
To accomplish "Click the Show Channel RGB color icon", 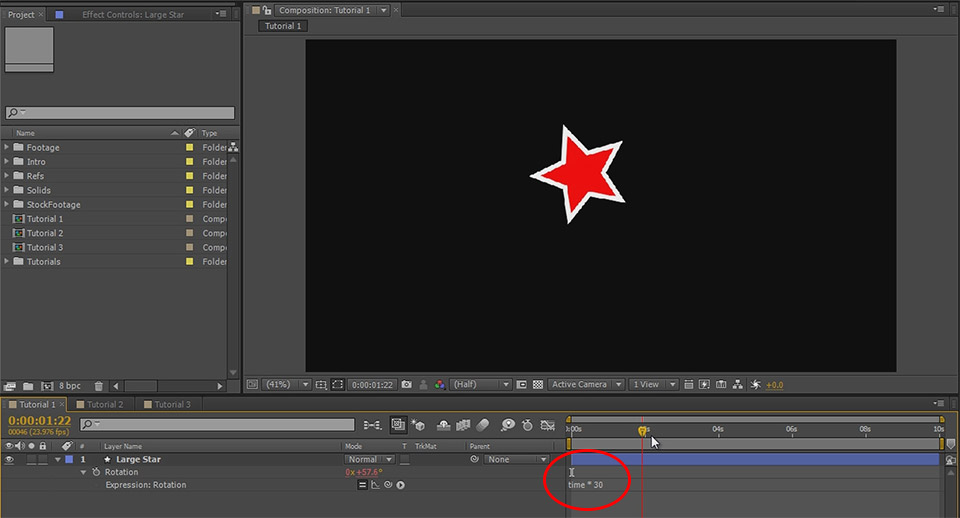I will click(440, 384).
